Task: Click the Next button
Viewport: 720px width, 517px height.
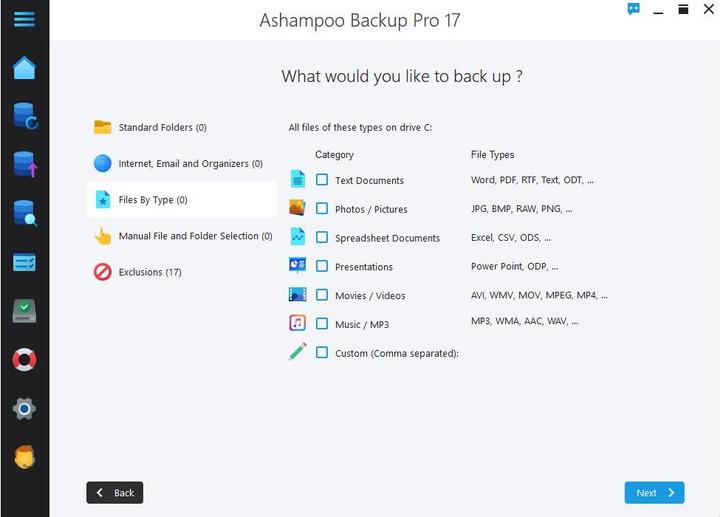Action: click(654, 492)
